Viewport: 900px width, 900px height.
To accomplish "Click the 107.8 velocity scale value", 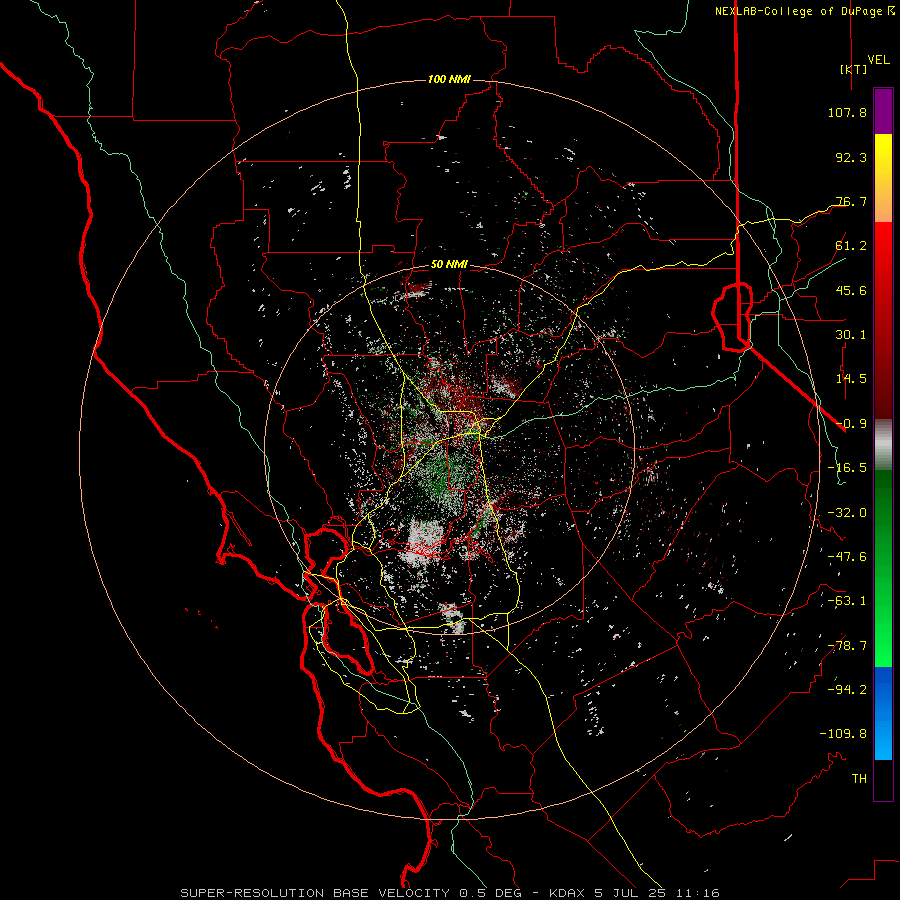I will (x=847, y=112).
